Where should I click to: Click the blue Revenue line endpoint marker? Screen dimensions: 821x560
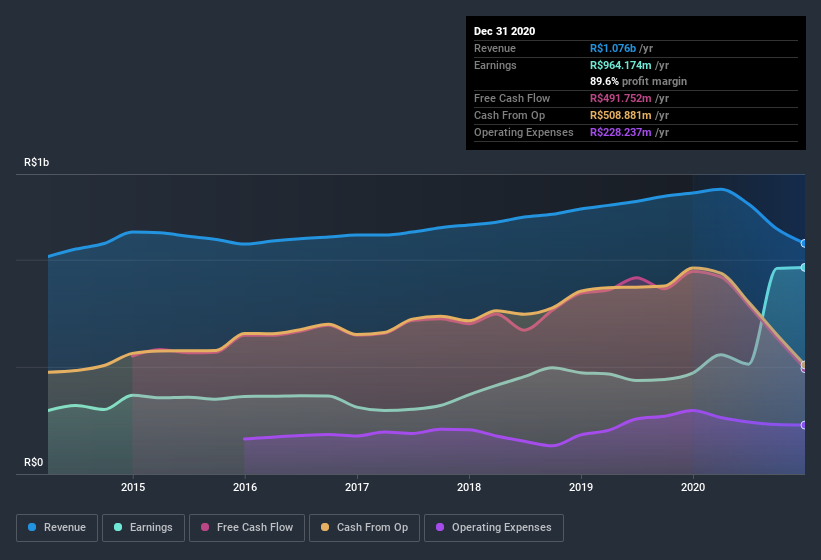pos(804,243)
